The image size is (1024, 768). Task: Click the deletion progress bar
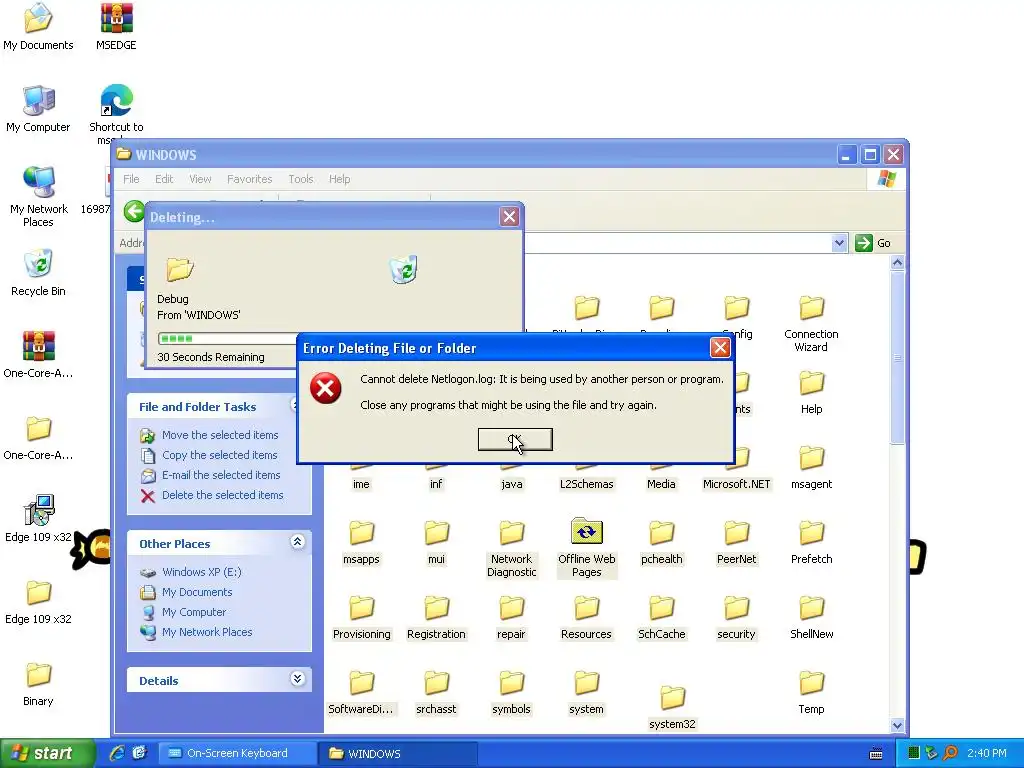click(x=227, y=338)
